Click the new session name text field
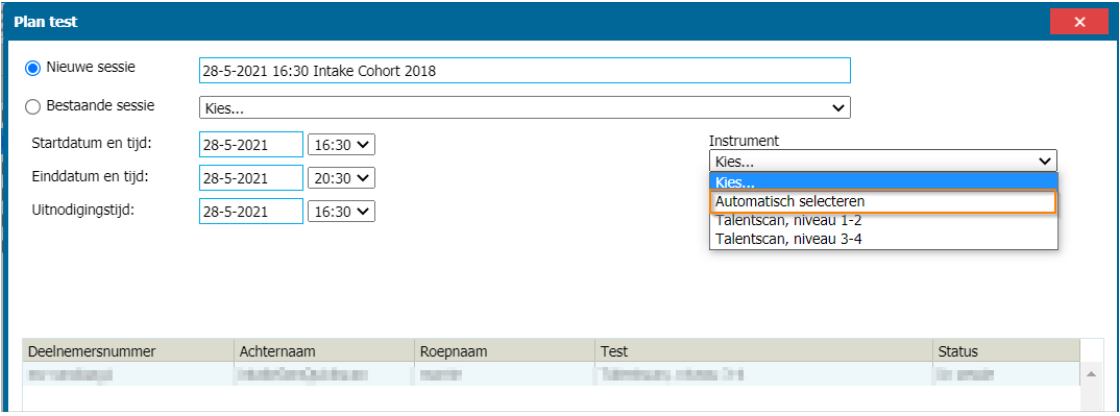The width and height of the screenshot is (1120, 416). pyautogui.click(x=524, y=70)
